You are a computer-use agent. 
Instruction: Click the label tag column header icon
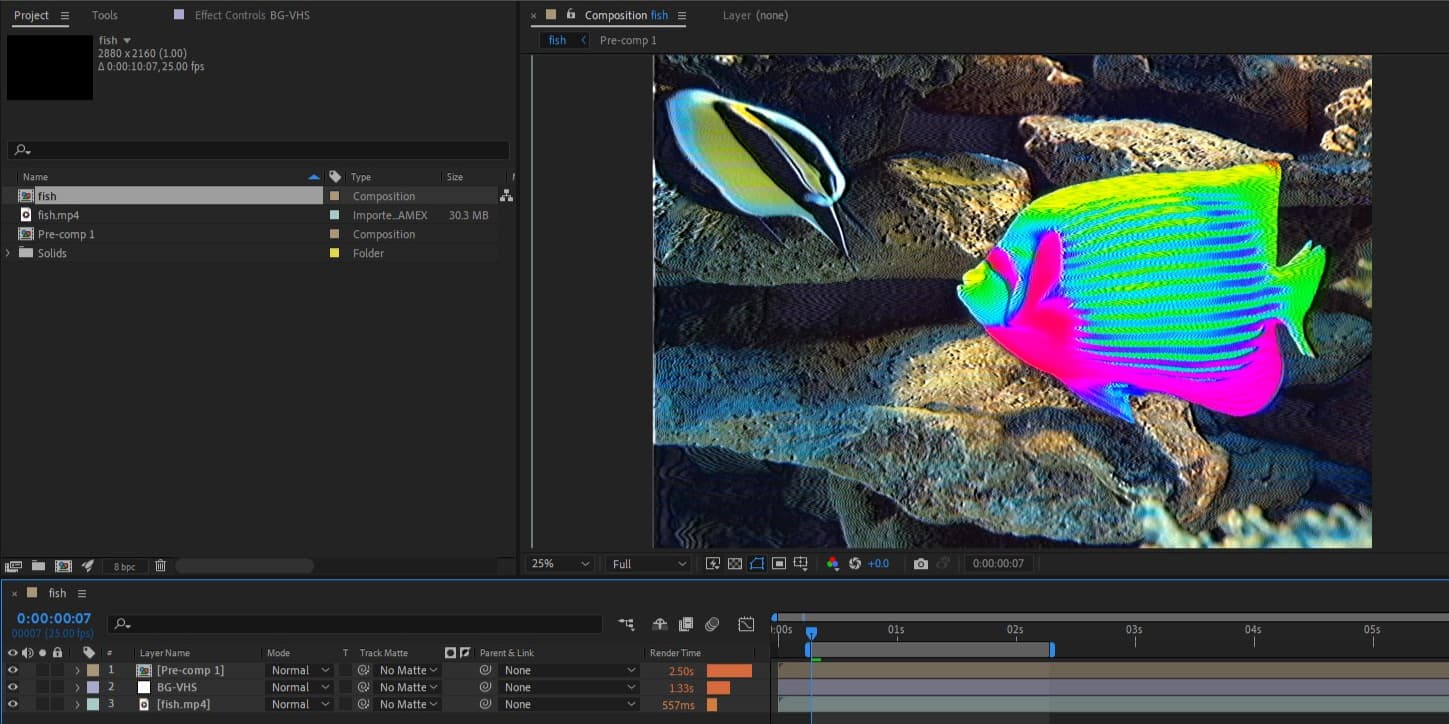click(x=89, y=653)
